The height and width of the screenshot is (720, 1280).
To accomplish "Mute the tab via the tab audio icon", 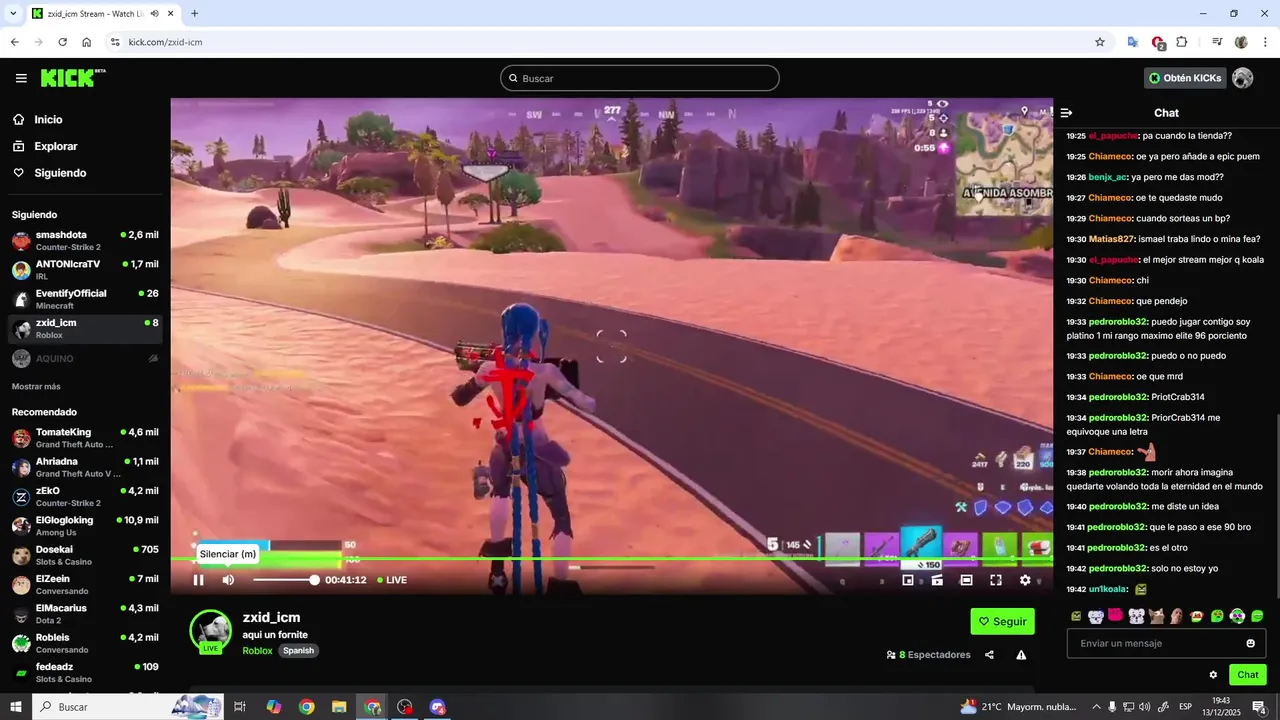I will [x=154, y=14].
